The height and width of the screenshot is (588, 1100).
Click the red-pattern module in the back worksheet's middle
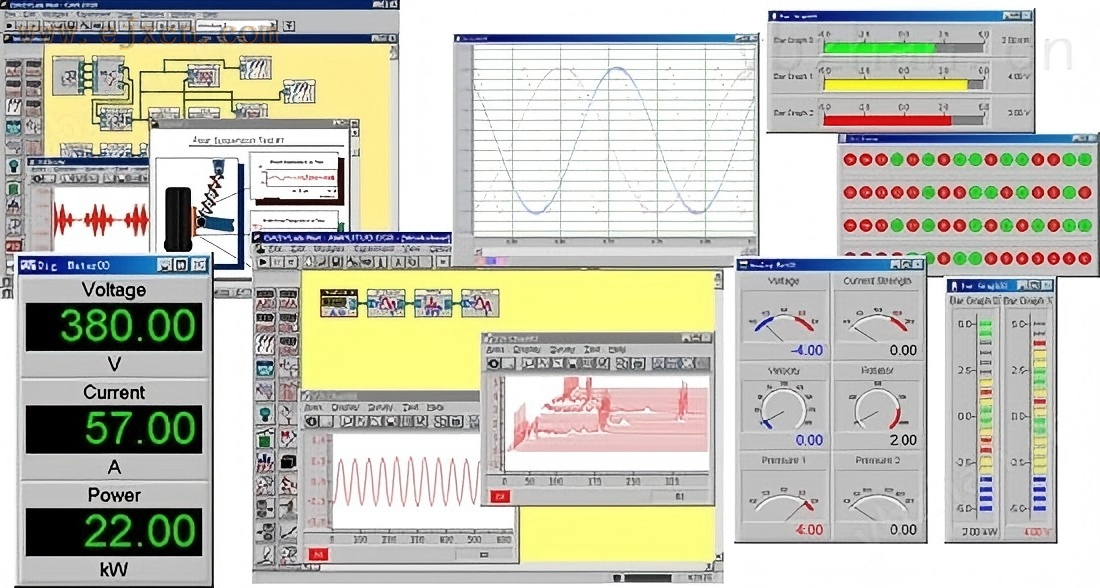(203, 74)
